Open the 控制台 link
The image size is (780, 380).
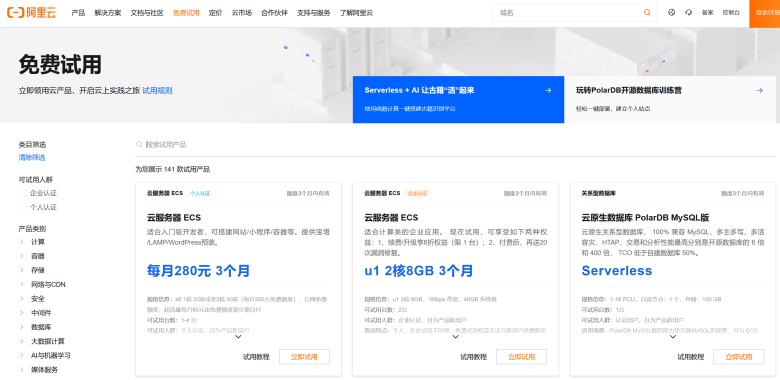(x=731, y=13)
